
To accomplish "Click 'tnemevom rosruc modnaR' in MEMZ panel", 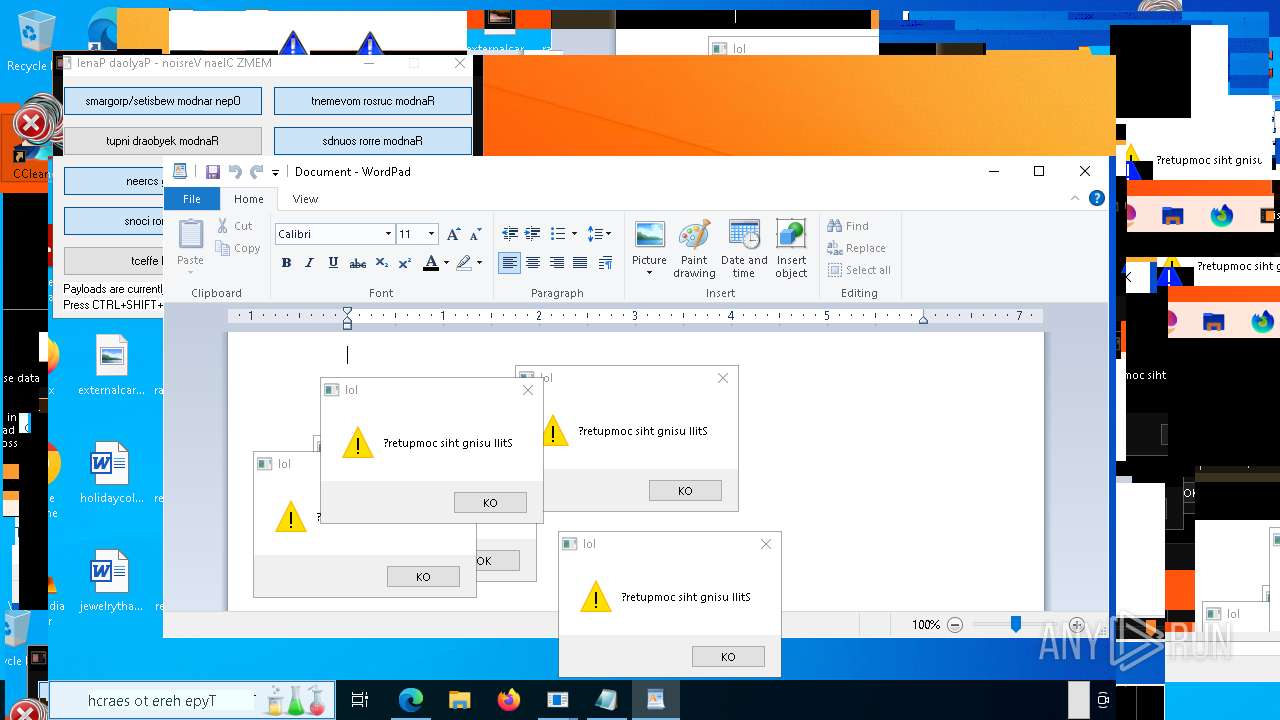I will tap(373, 101).
